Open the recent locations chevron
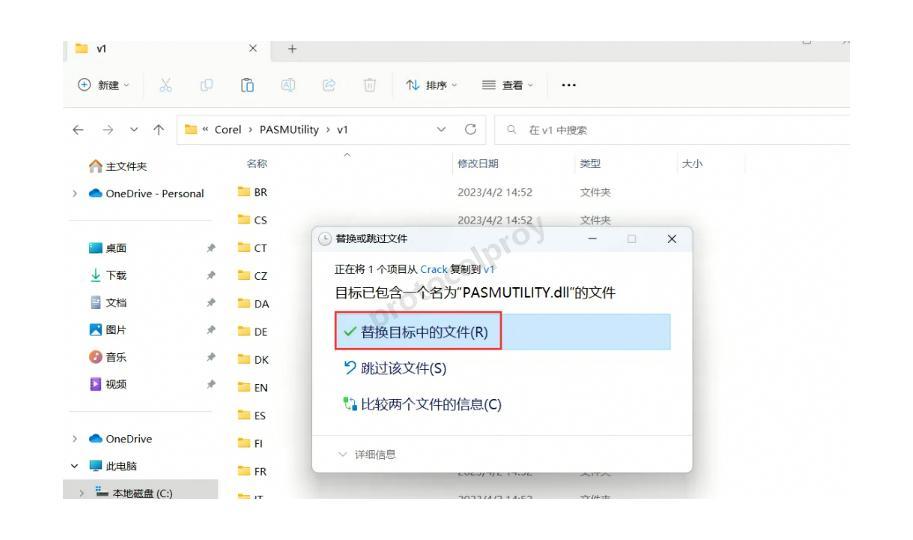Image resolution: width=913 pixels, height=540 pixels. pos(134,129)
